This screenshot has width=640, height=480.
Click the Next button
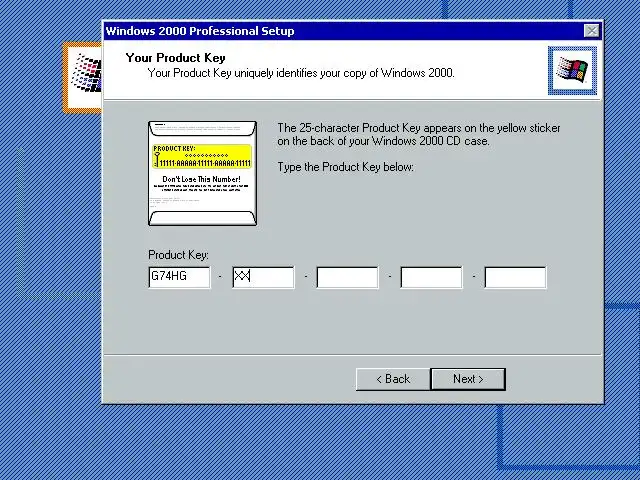click(468, 379)
